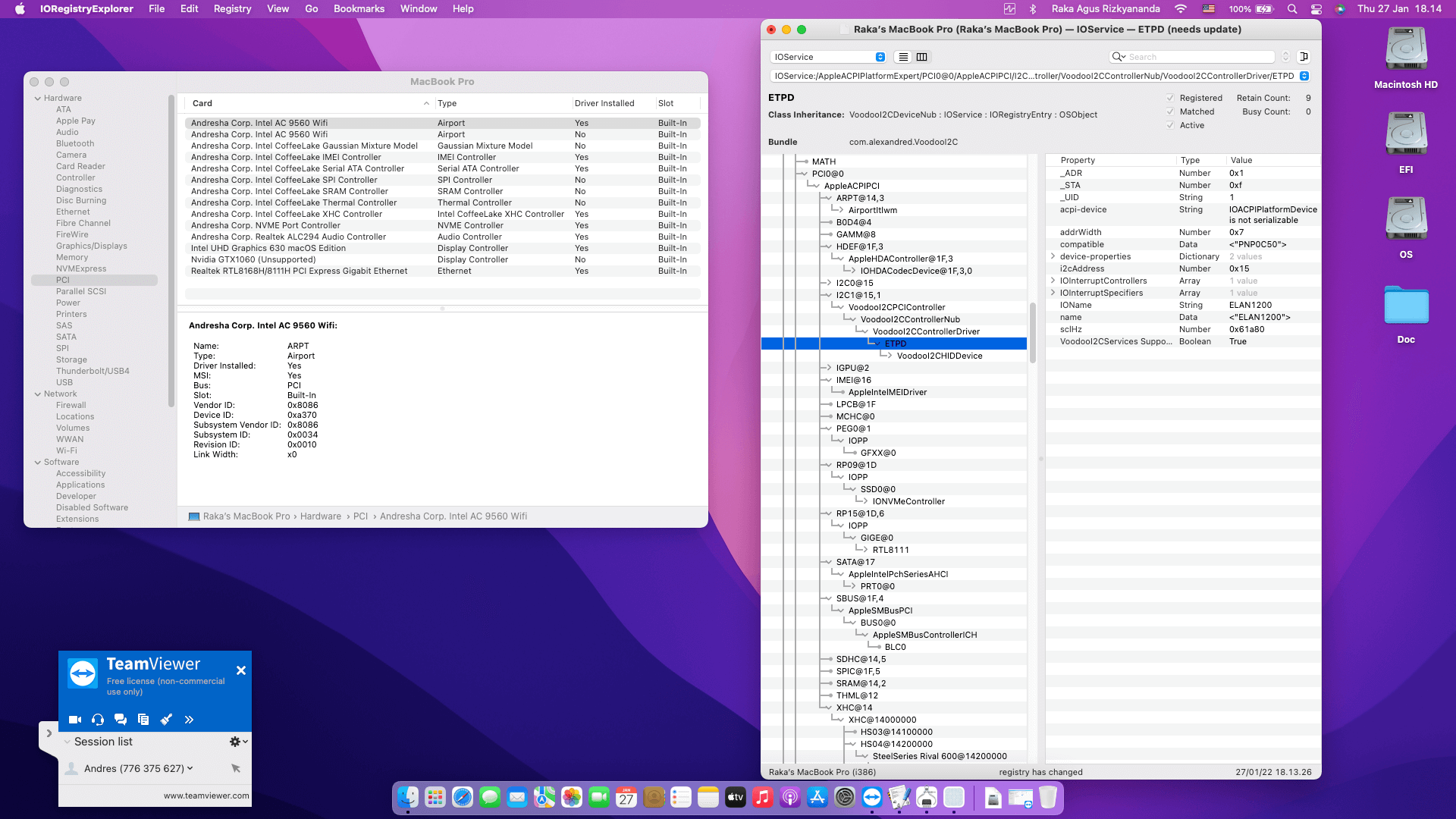Screen dimensions: 1456x819
Task: Expand the IGPU@2 tree node
Action: coord(828,368)
